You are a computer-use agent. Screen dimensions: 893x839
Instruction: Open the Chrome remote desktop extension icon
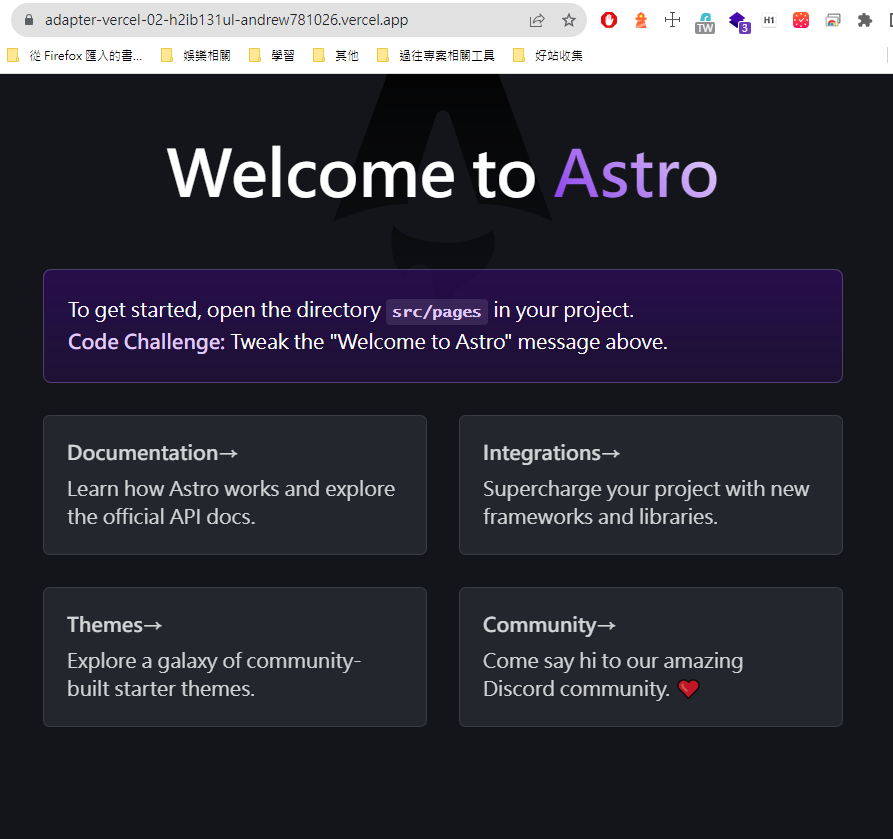click(x=833, y=21)
